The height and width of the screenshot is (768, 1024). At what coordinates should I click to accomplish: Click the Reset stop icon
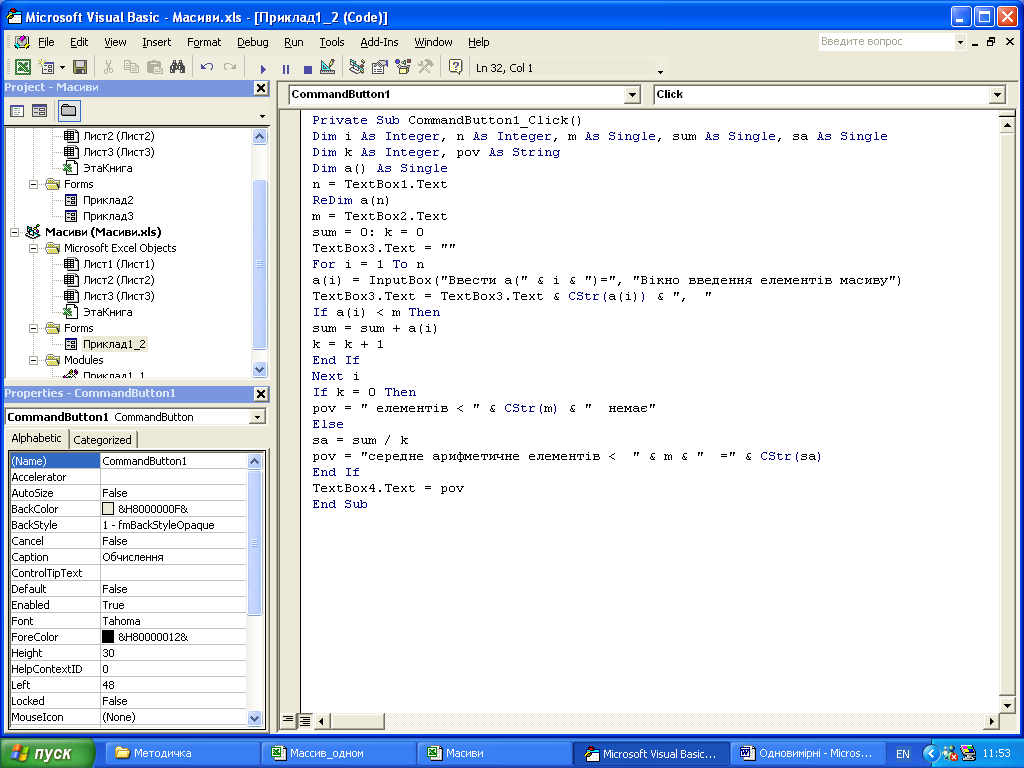[308, 69]
